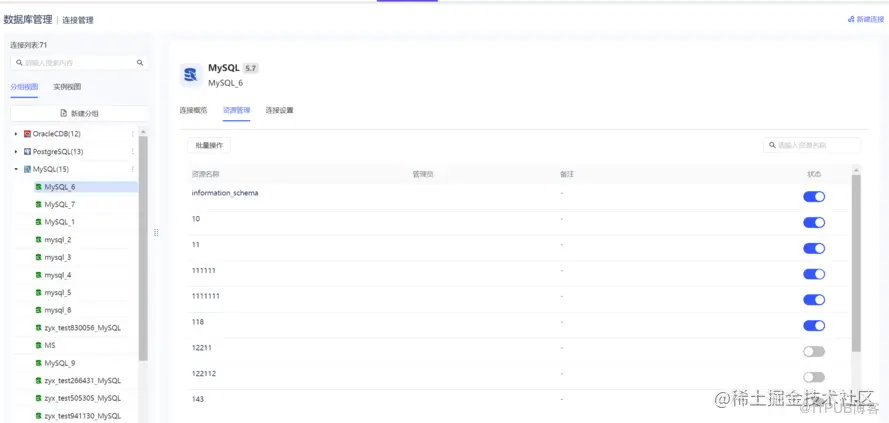The height and width of the screenshot is (423, 889).
Task: Click the MySQL_7 connection icon
Action: click(x=39, y=204)
